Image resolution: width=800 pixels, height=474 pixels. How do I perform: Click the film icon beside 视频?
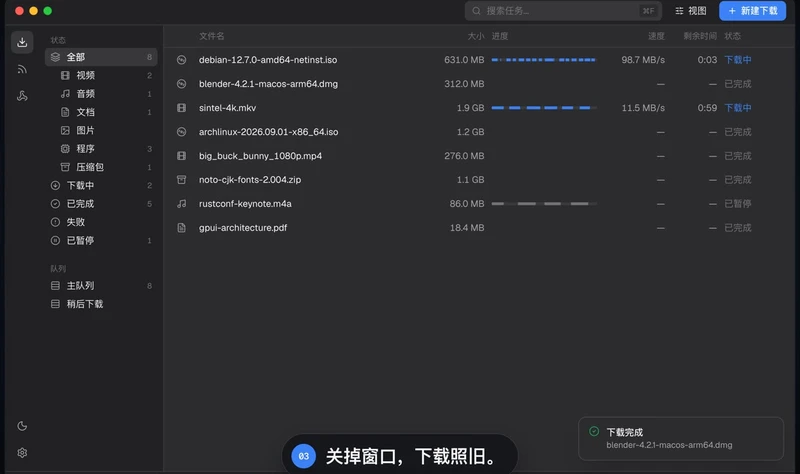(x=65, y=76)
